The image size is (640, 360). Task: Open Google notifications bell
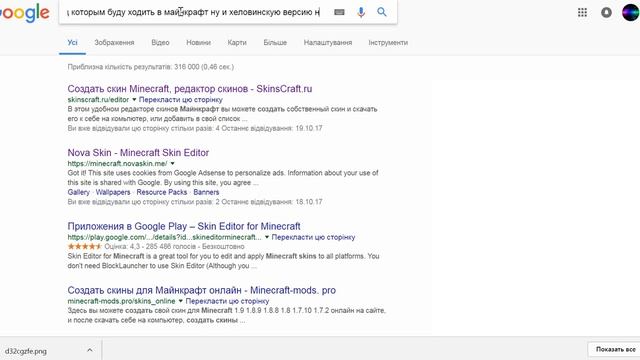pos(607,12)
